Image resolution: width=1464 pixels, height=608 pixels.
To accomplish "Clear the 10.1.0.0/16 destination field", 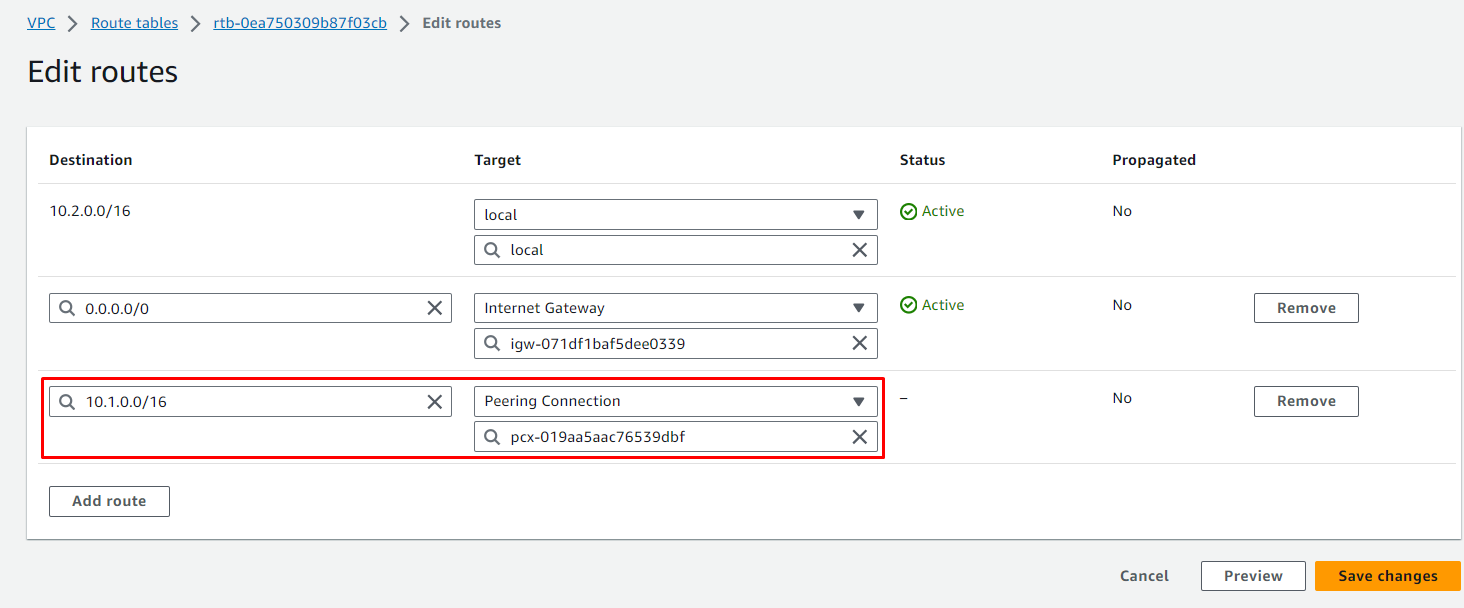I will point(435,401).
